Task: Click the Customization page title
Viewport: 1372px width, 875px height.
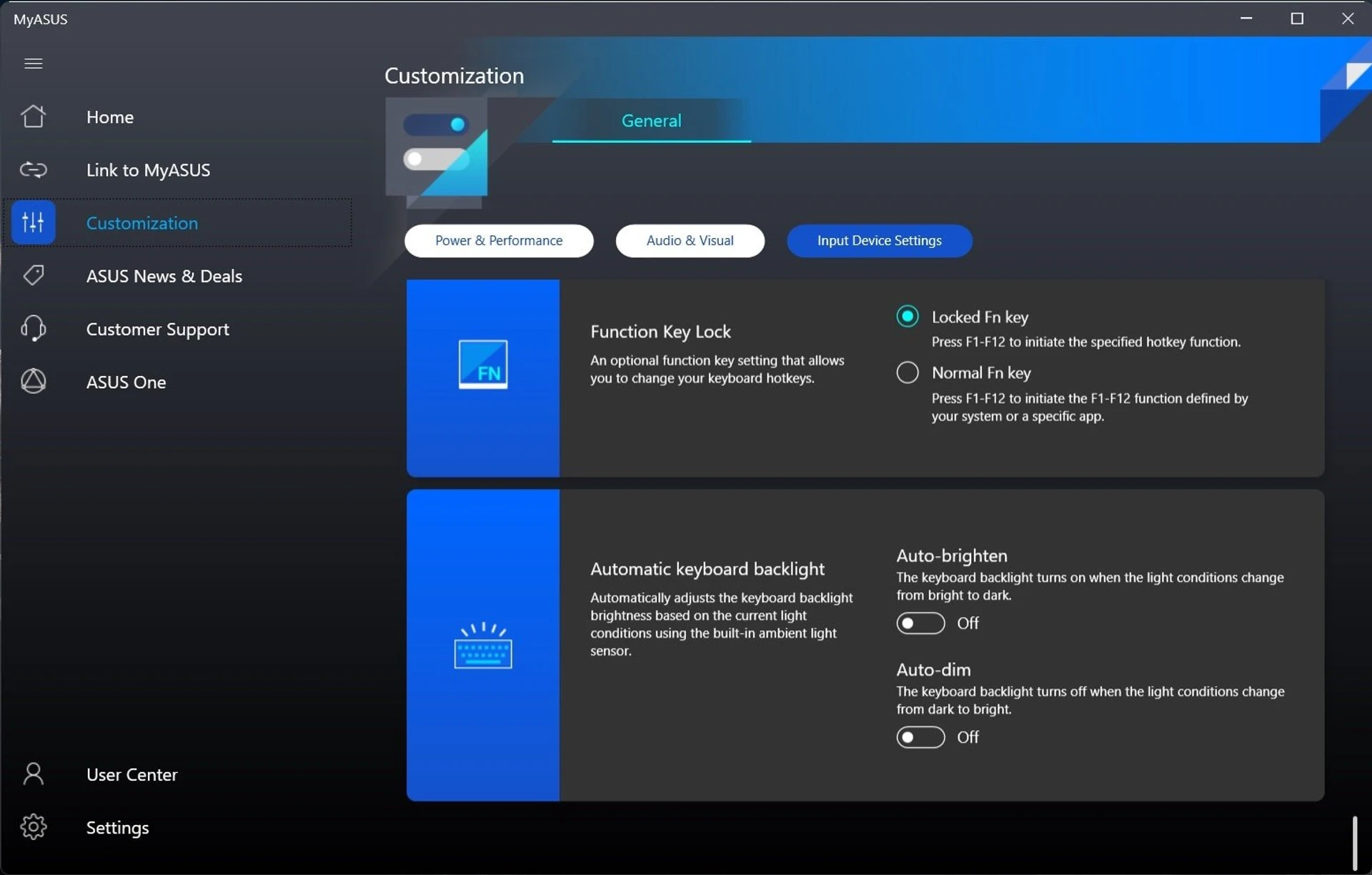Action: pos(454,76)
